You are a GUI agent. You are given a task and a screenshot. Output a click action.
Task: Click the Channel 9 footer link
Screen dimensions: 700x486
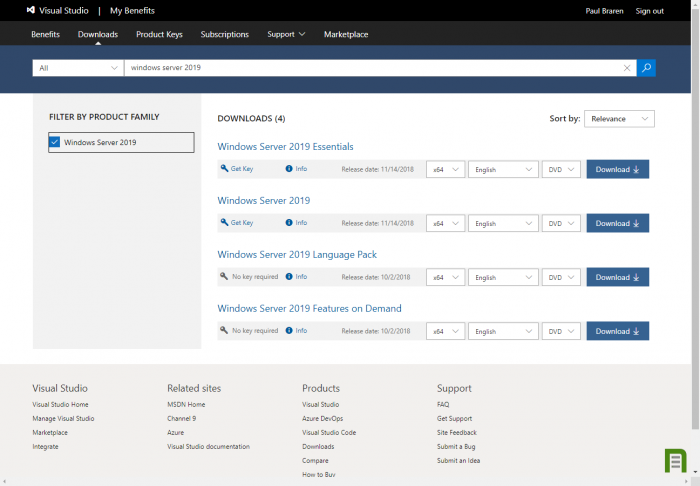[x=181, y=419]
